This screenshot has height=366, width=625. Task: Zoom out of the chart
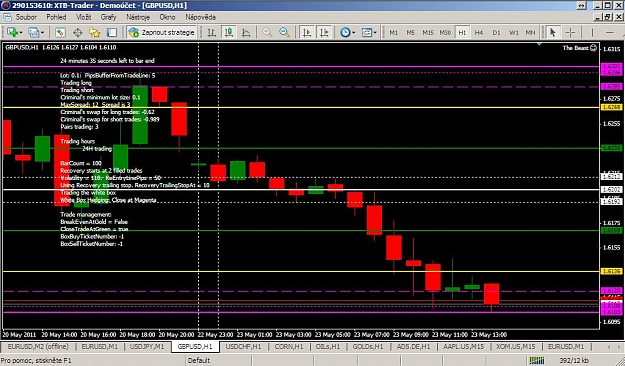[x=284, y=32]
